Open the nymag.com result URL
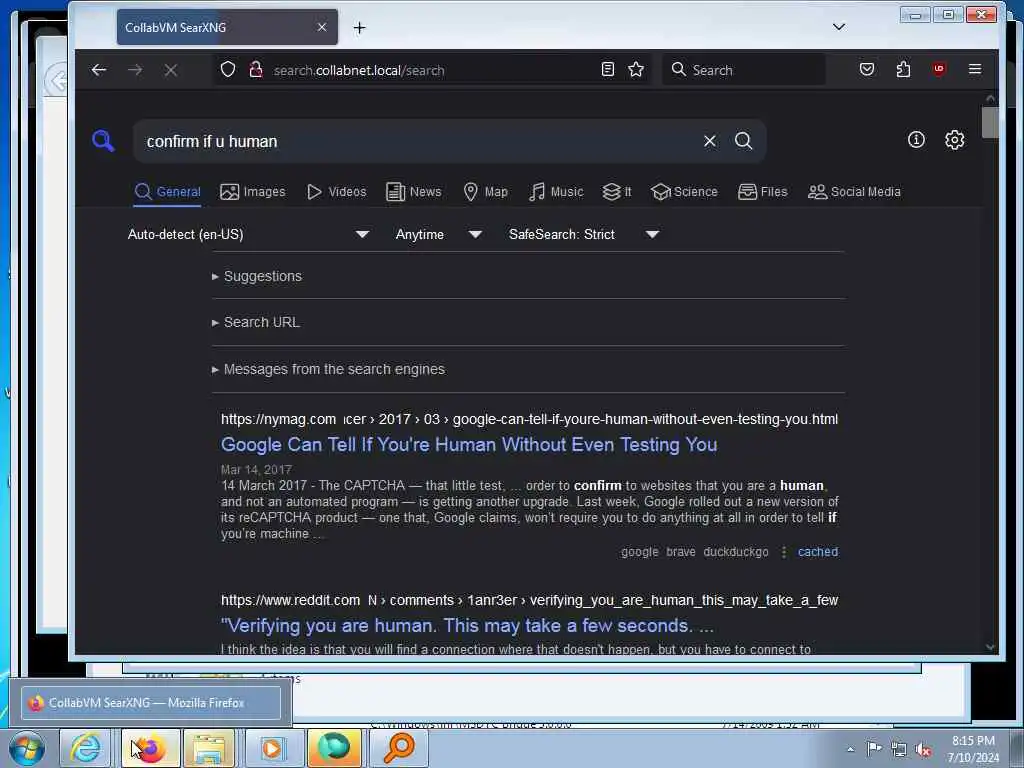The image size is (1024, 768). click(x=529, y=419)
